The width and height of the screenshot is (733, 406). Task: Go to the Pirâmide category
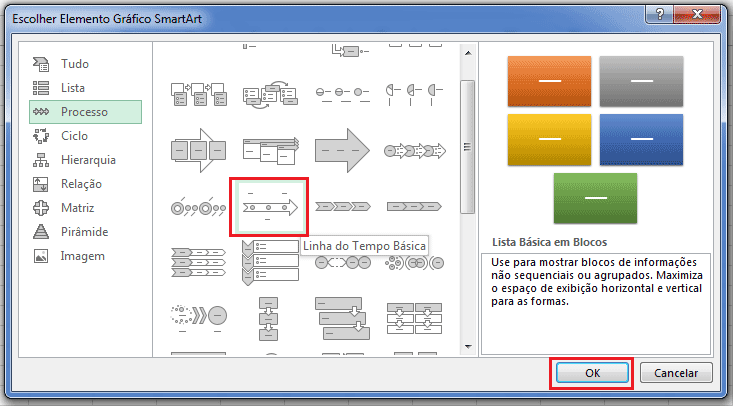84,231
